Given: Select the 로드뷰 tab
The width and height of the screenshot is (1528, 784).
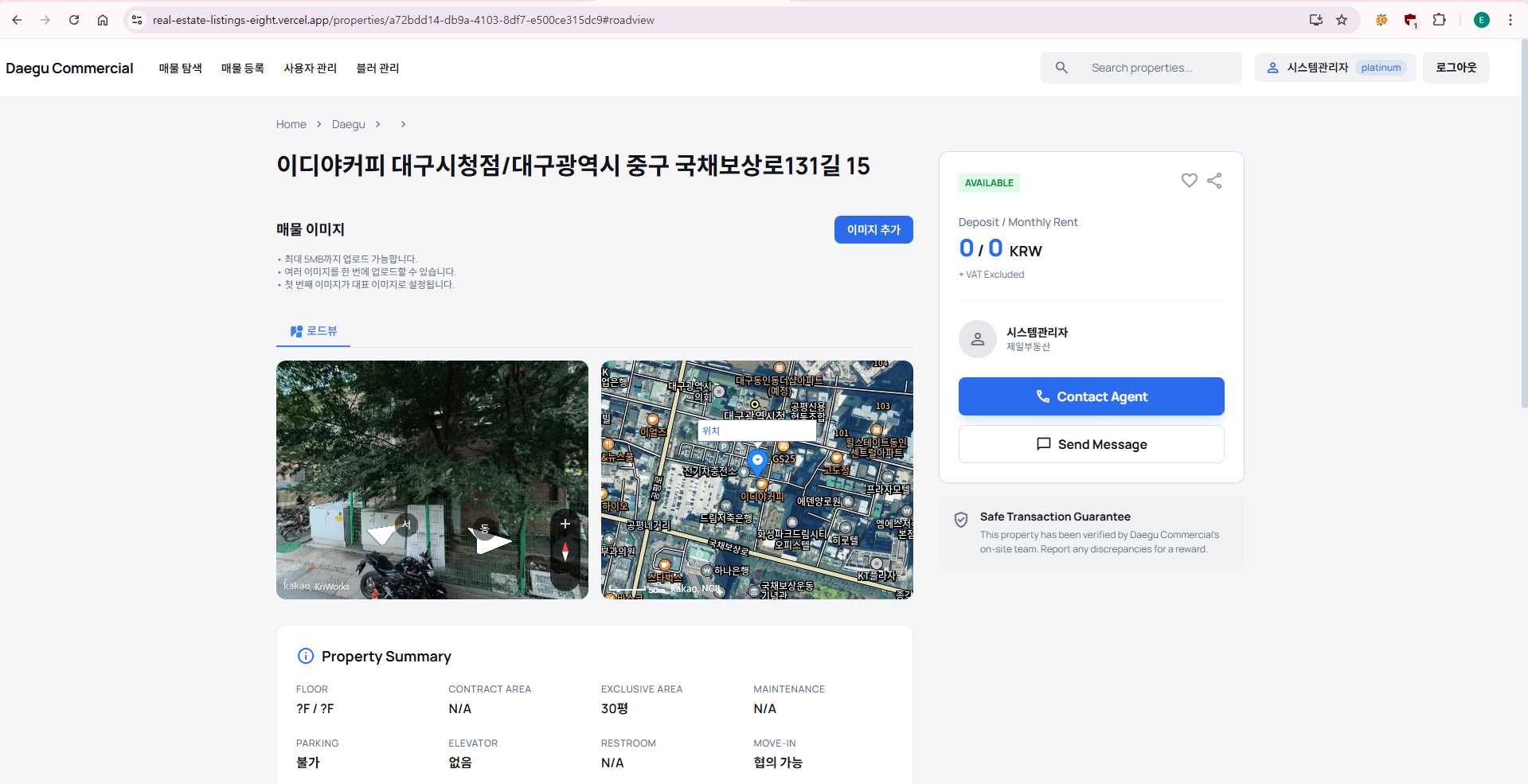Looking at the screenshot, I should (x=314, y=331).
